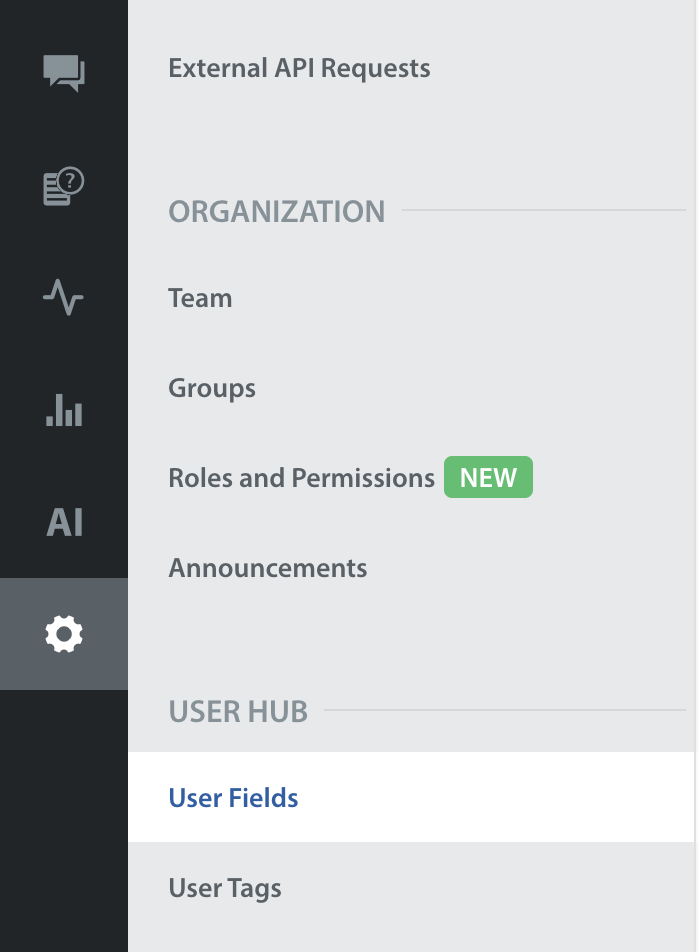Screen dimensions: 698x952
Task: Click empty dark sidebar area below gear
Action: point(64,820)
